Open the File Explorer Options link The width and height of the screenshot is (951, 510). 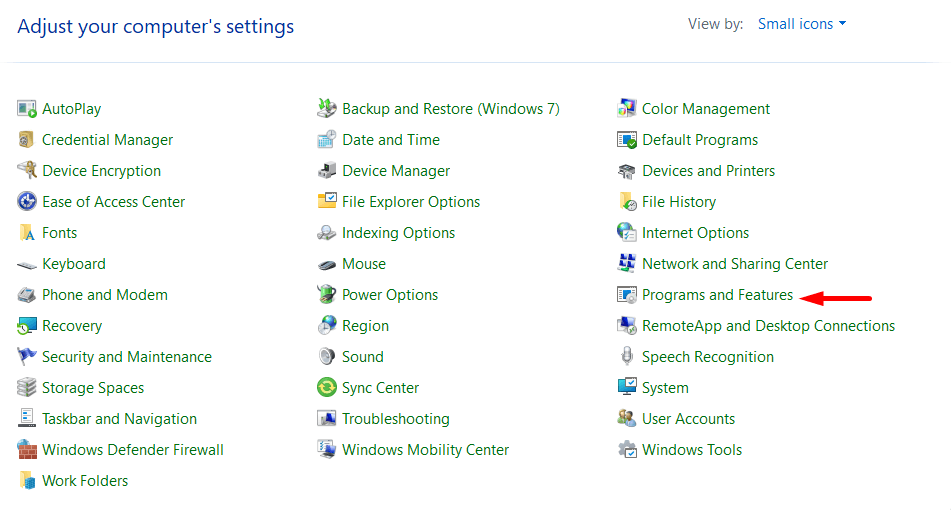coord(411,202)
